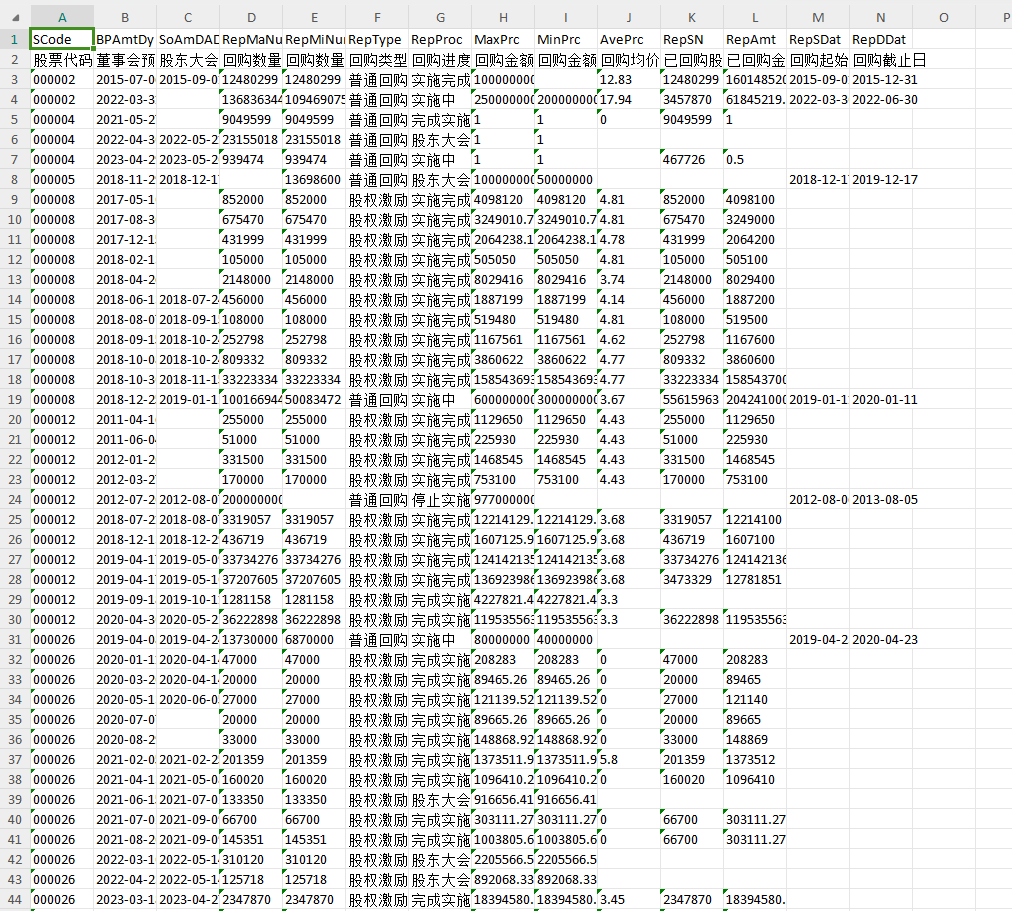The height and width of the screenshot is (911, 1012).
Task: Click the column D header
Action: coord(250,17)
